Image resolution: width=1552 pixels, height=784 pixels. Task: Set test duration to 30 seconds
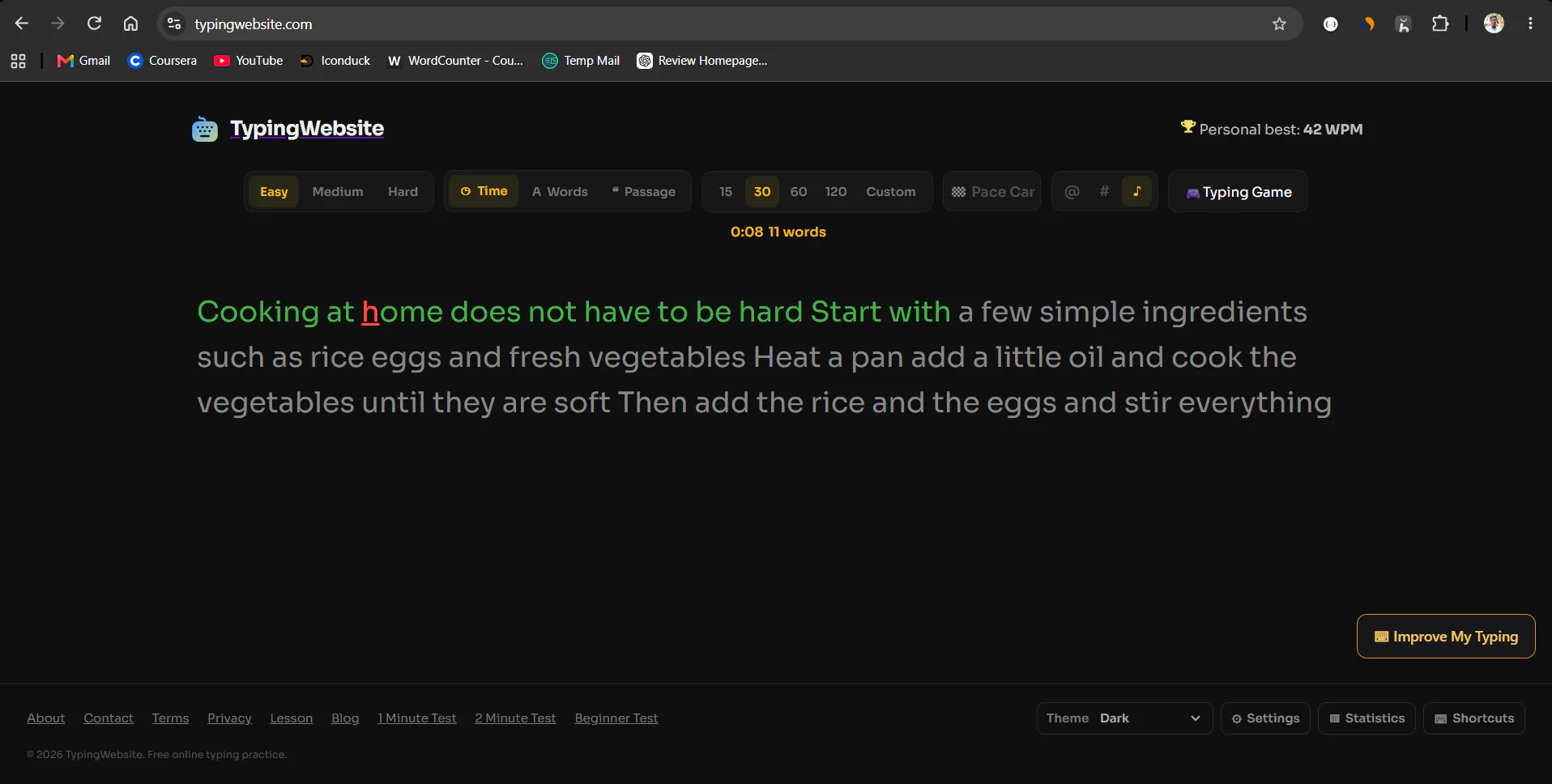tap(762, 192)
